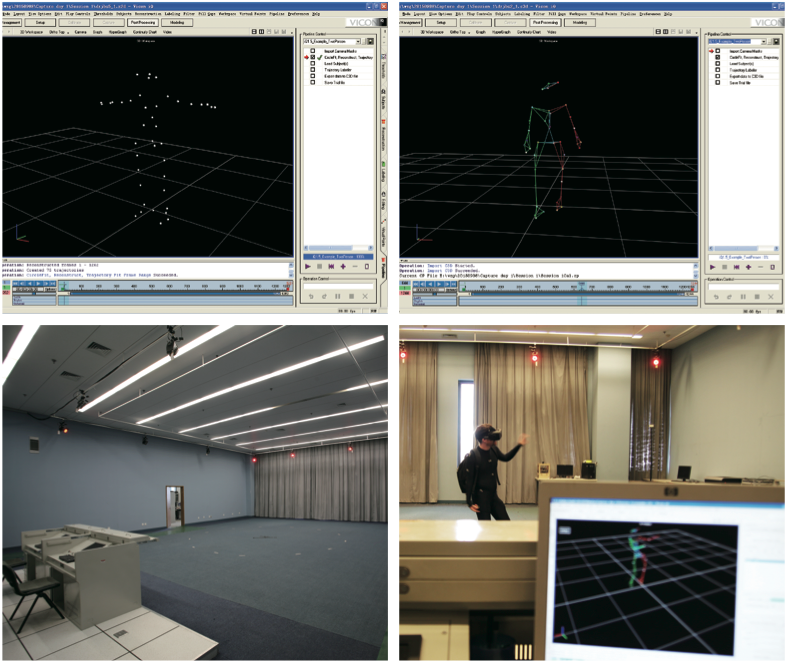Screen dimensions: 787x664
Task: Switch to Continuity Chart tab, marker-cloud window
Action: point(145,32)
